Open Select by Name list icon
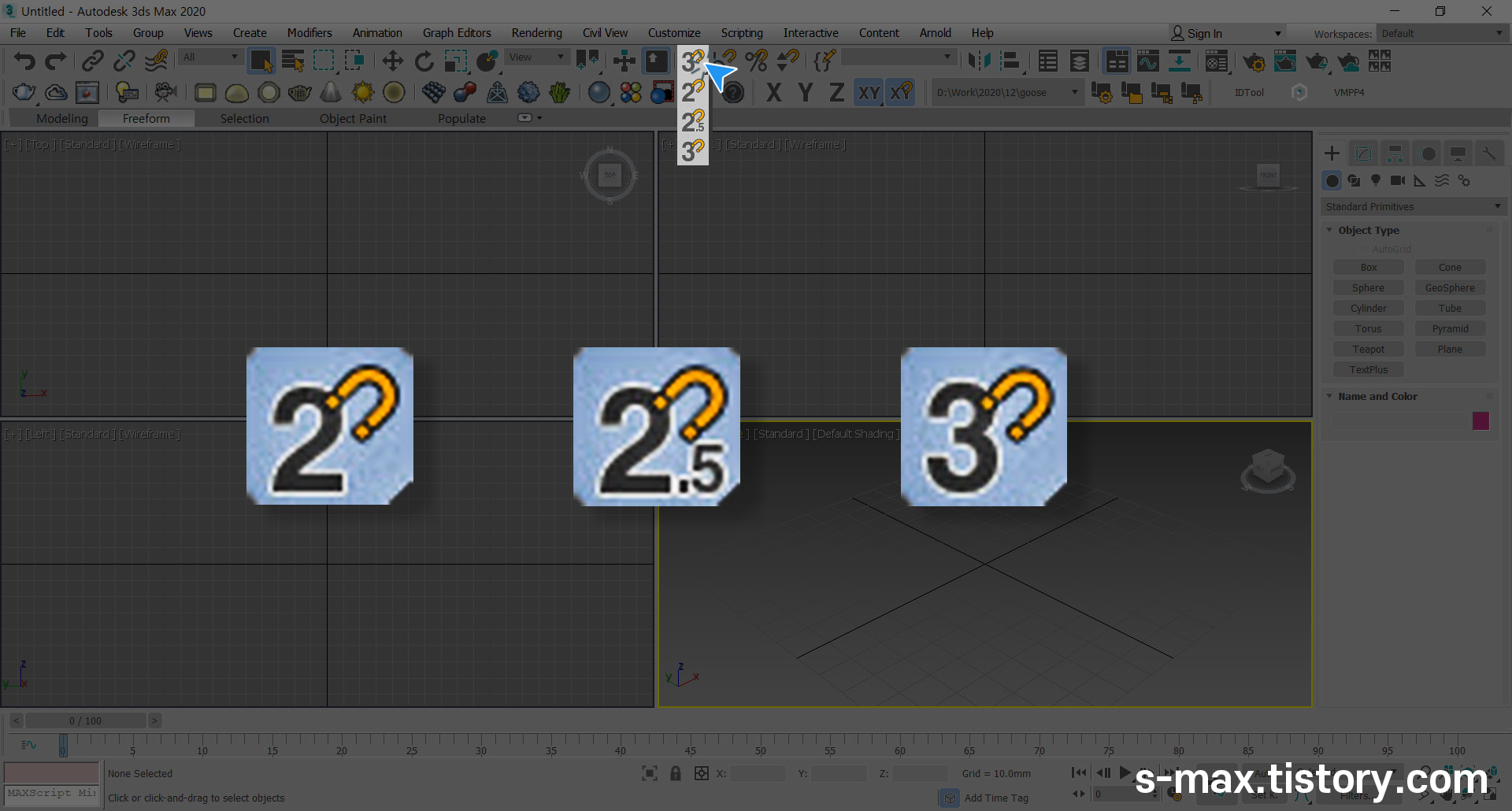 point(293,61)
